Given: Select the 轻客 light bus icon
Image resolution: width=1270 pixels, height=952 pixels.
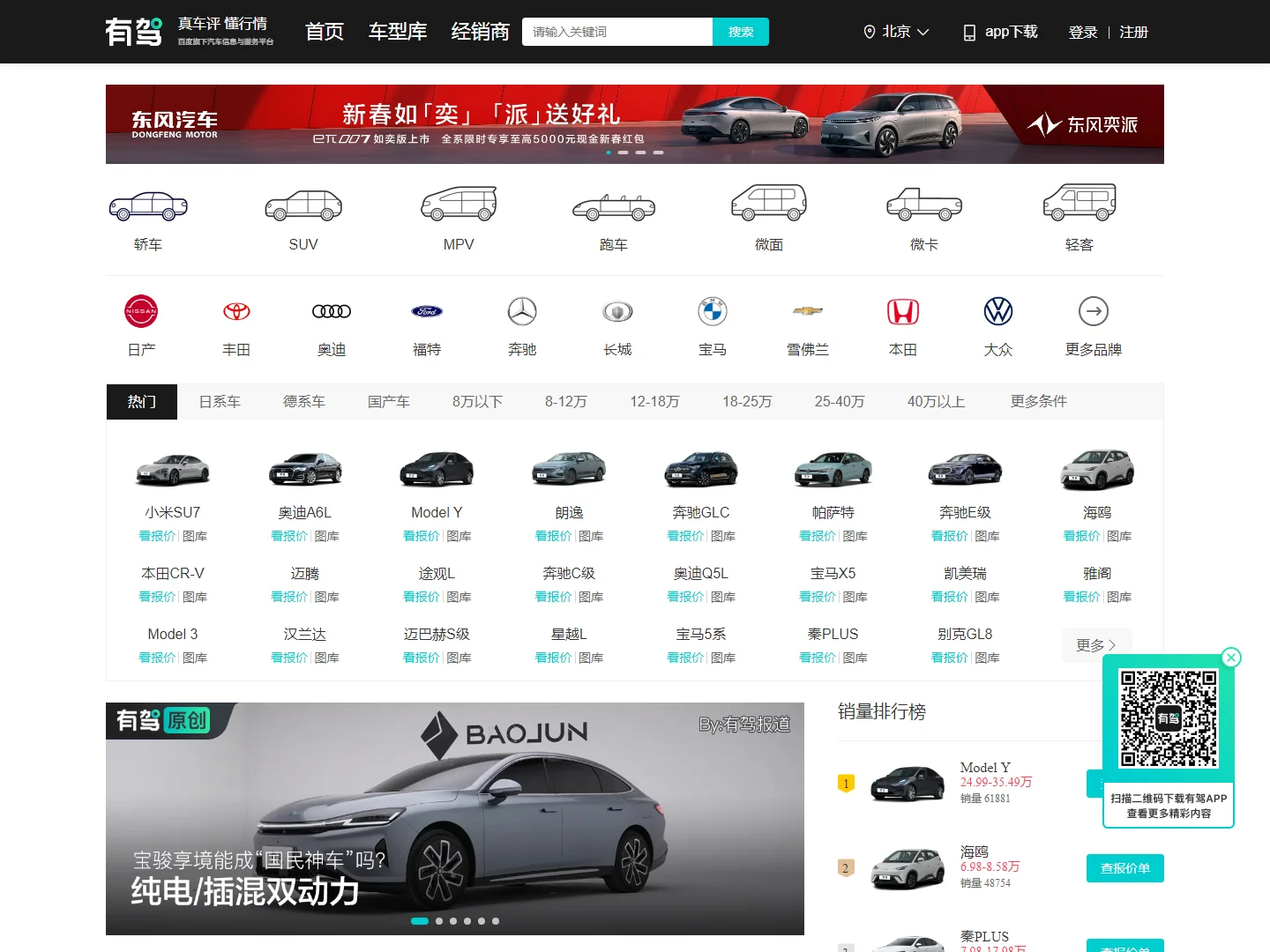Looking at the screenshot, I should coord(1079,203).
